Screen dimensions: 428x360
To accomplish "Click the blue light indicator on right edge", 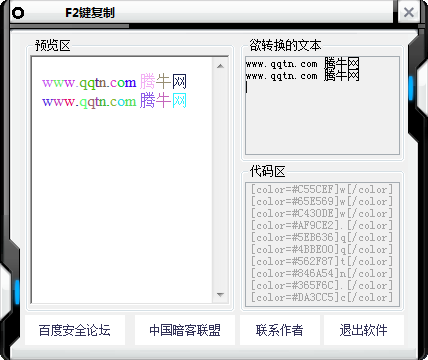I will 411,88.
